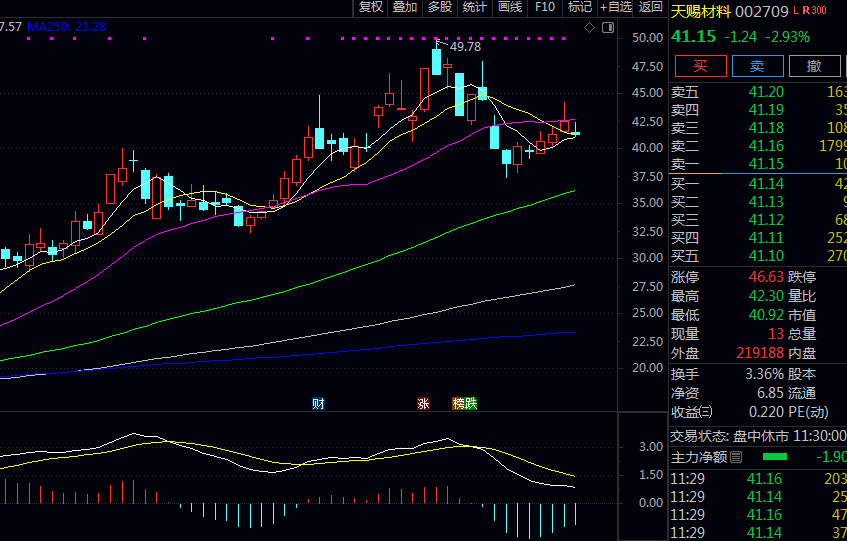The image size is (847, 541).
Task: Click the 300 index badge
Action: (819, 10)
